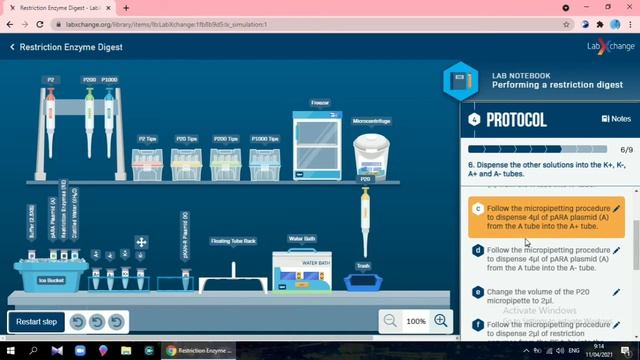Edit note for step d pencil icon
This screenshot has height=360, width=640.
click(x=616, y=250)
